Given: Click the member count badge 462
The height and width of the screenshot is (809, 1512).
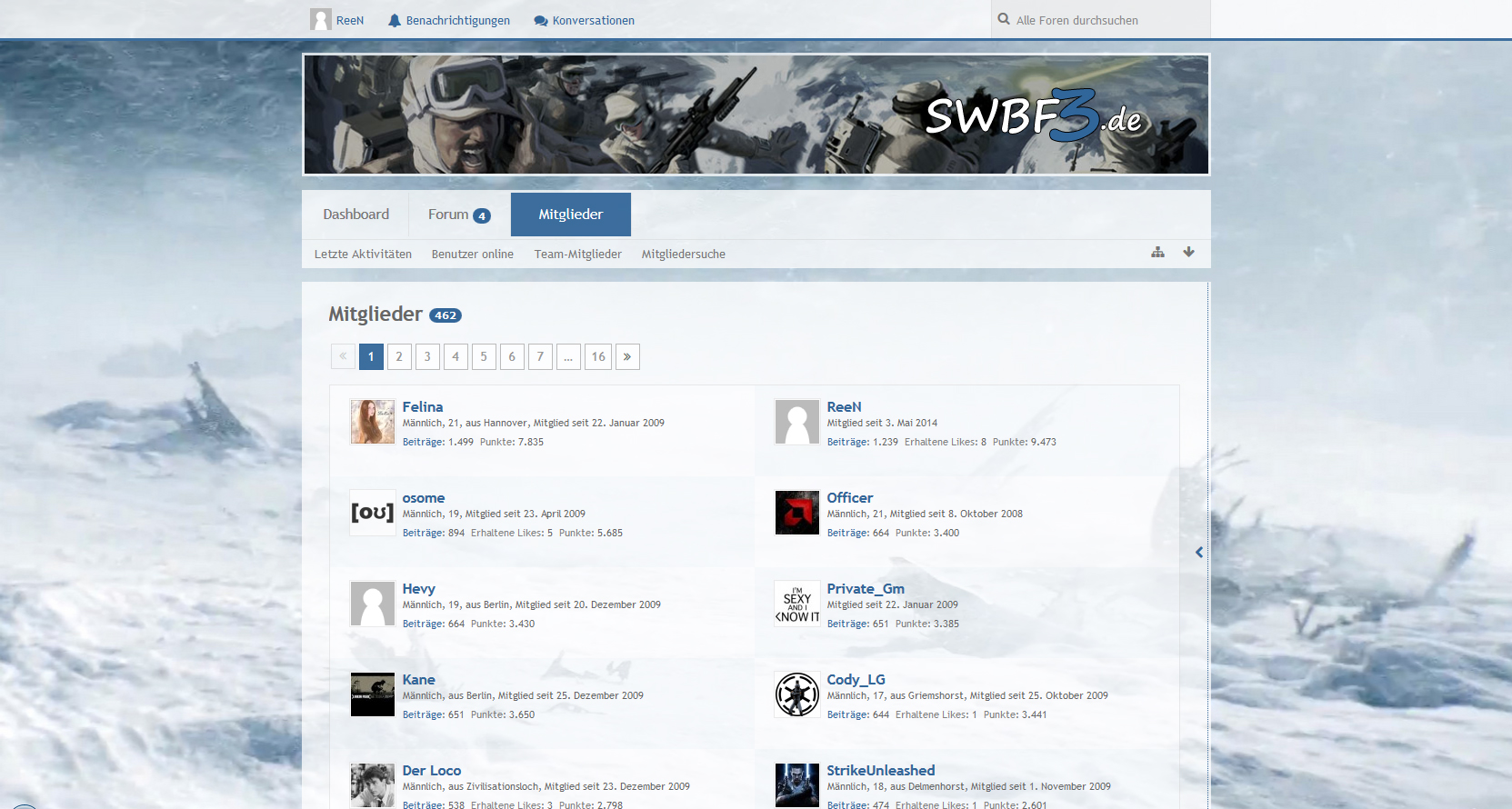Looking at the screenshot, I should (x=446, y=315).
